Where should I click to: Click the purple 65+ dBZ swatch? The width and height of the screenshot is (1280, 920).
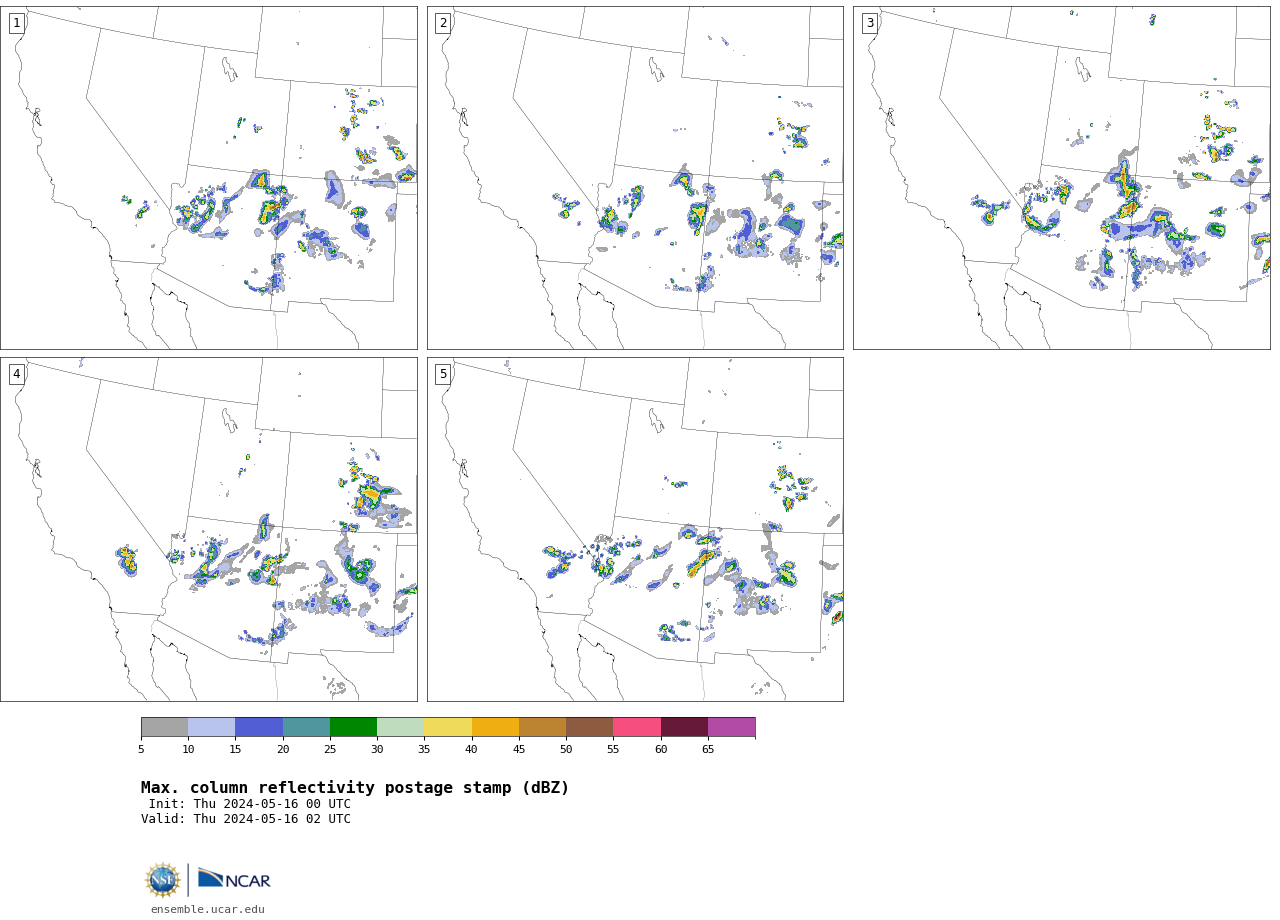[732, 727]
